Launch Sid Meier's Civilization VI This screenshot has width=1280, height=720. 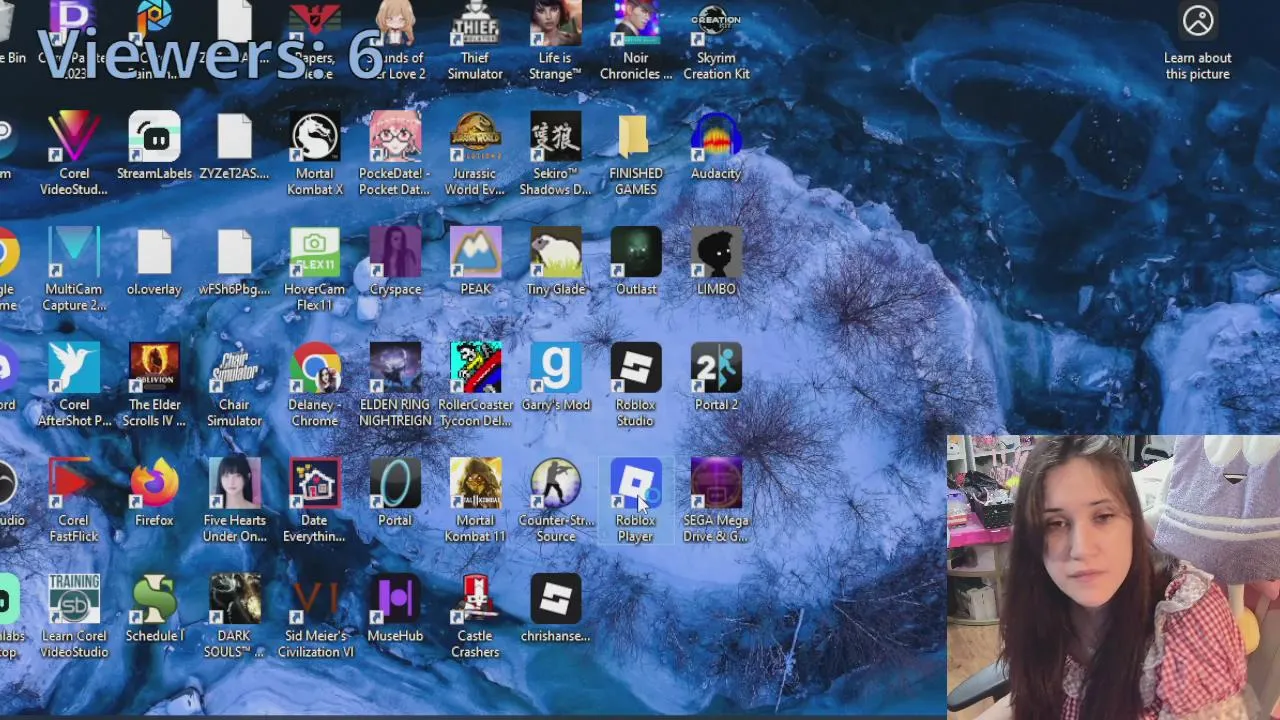(315, 616)
